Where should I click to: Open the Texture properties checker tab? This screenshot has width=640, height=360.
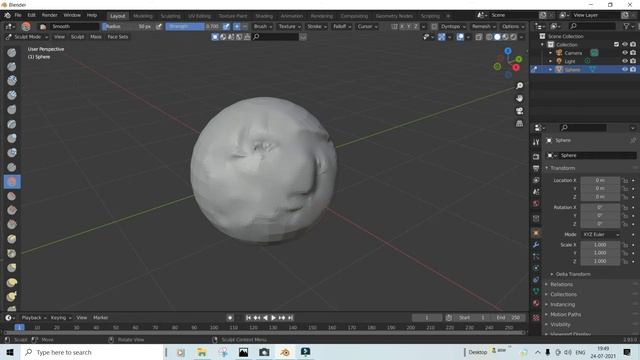(x=536, y=317)
